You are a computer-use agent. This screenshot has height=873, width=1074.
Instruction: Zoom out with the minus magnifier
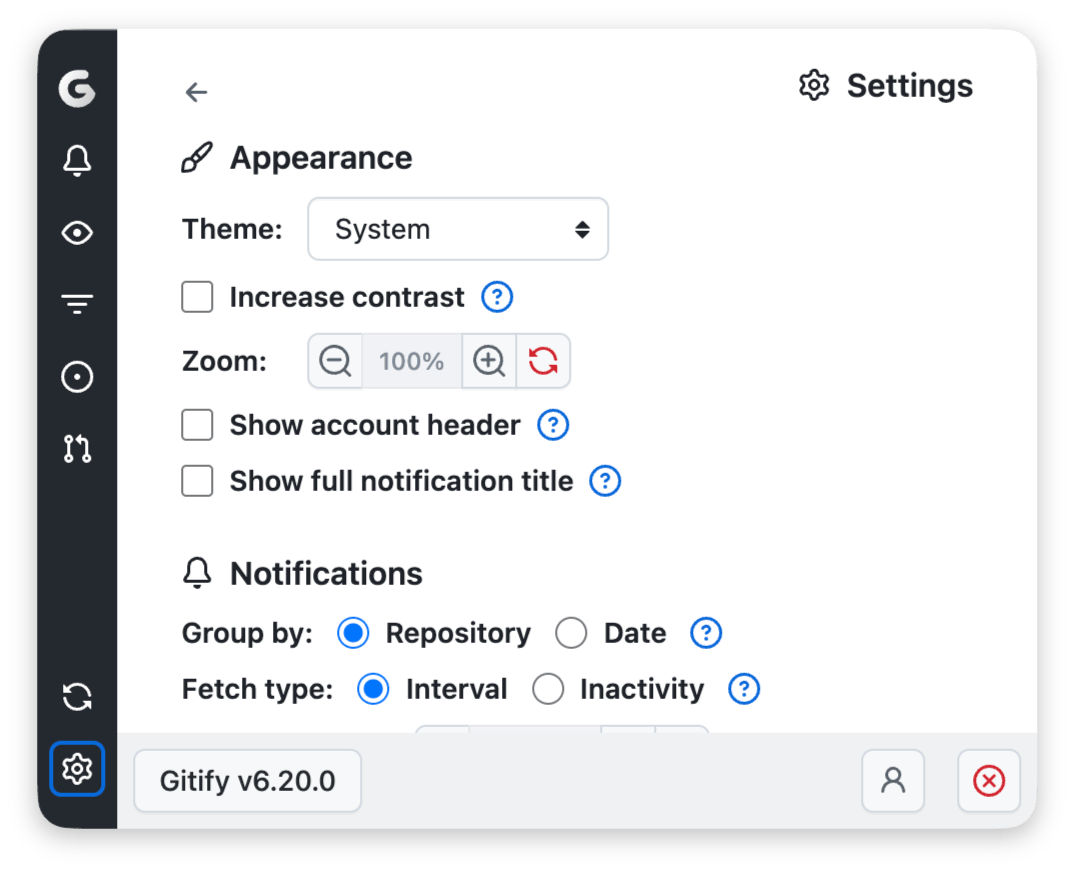tap(335, 361)
